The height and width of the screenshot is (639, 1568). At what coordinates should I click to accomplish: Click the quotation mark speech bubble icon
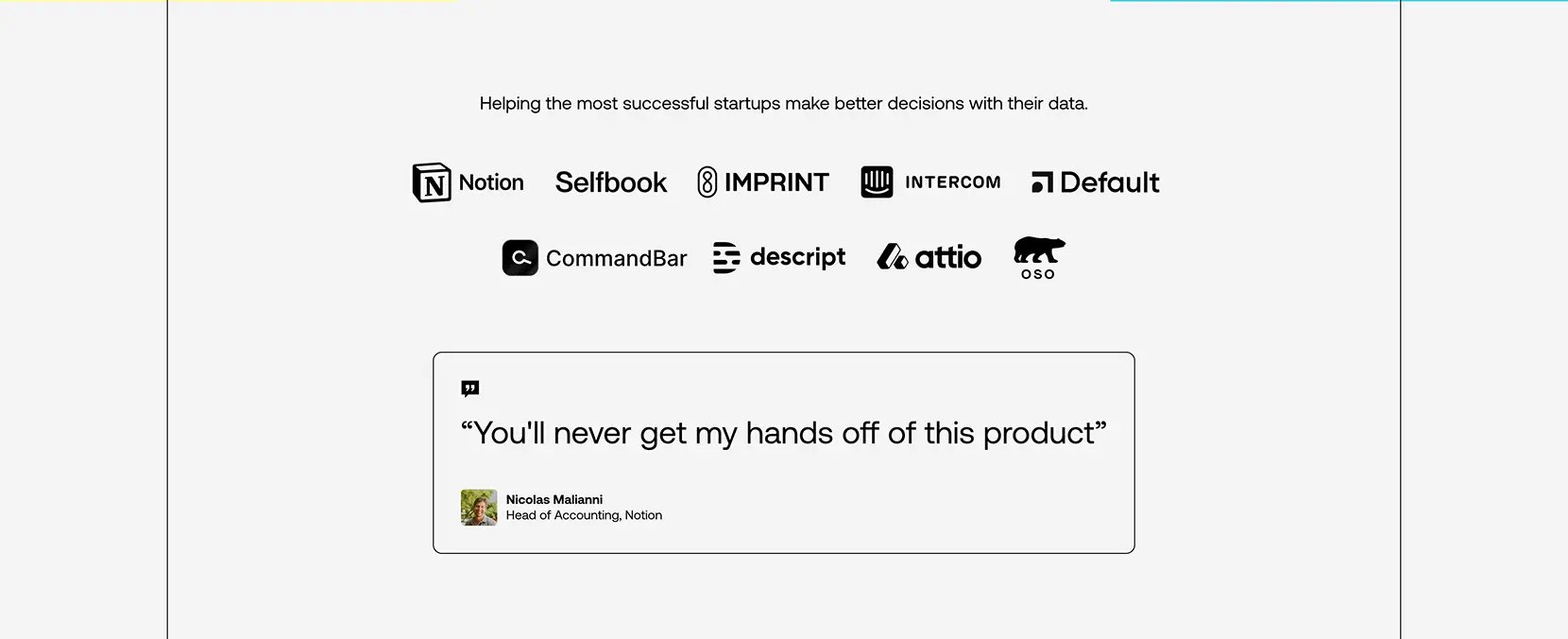(470, 389)
